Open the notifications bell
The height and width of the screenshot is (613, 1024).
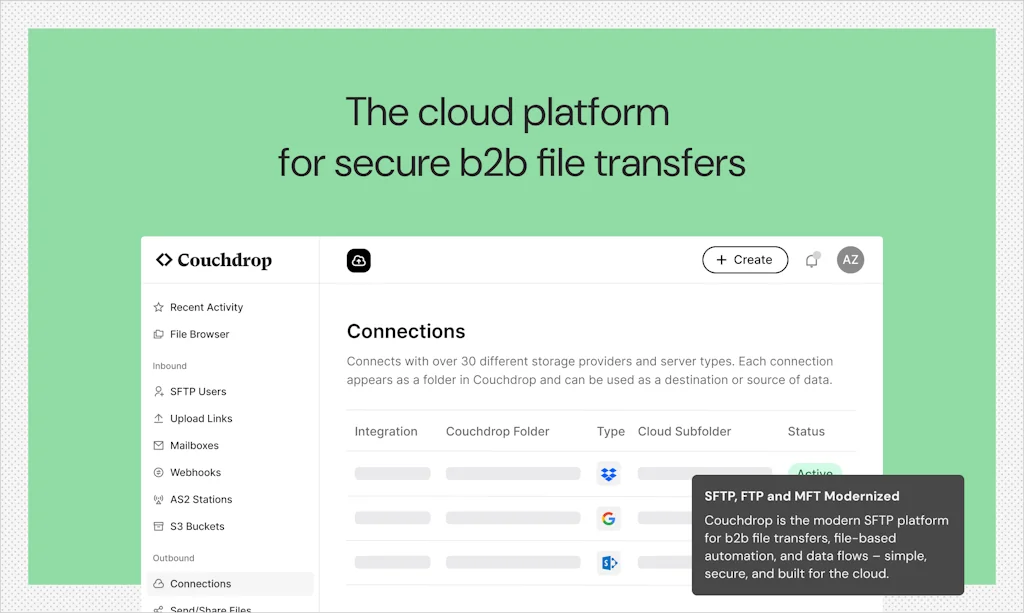pyautogui.click(x=812, y=260)
